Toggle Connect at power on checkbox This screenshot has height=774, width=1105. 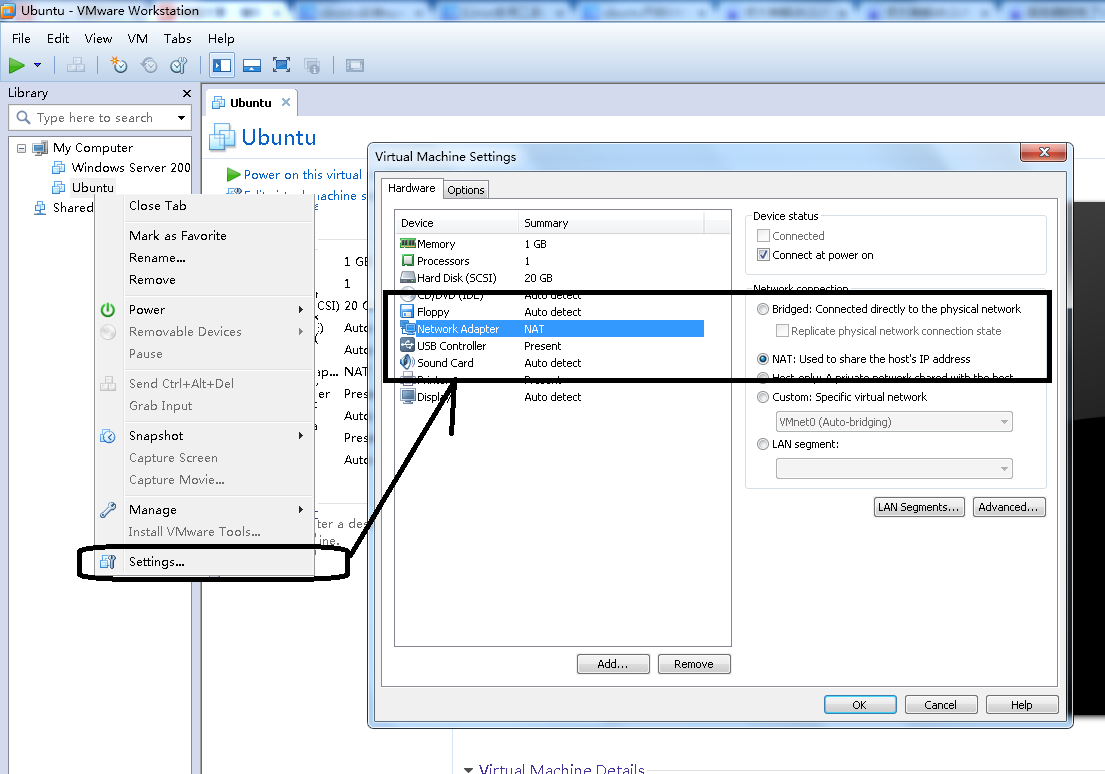click(764, 255)
